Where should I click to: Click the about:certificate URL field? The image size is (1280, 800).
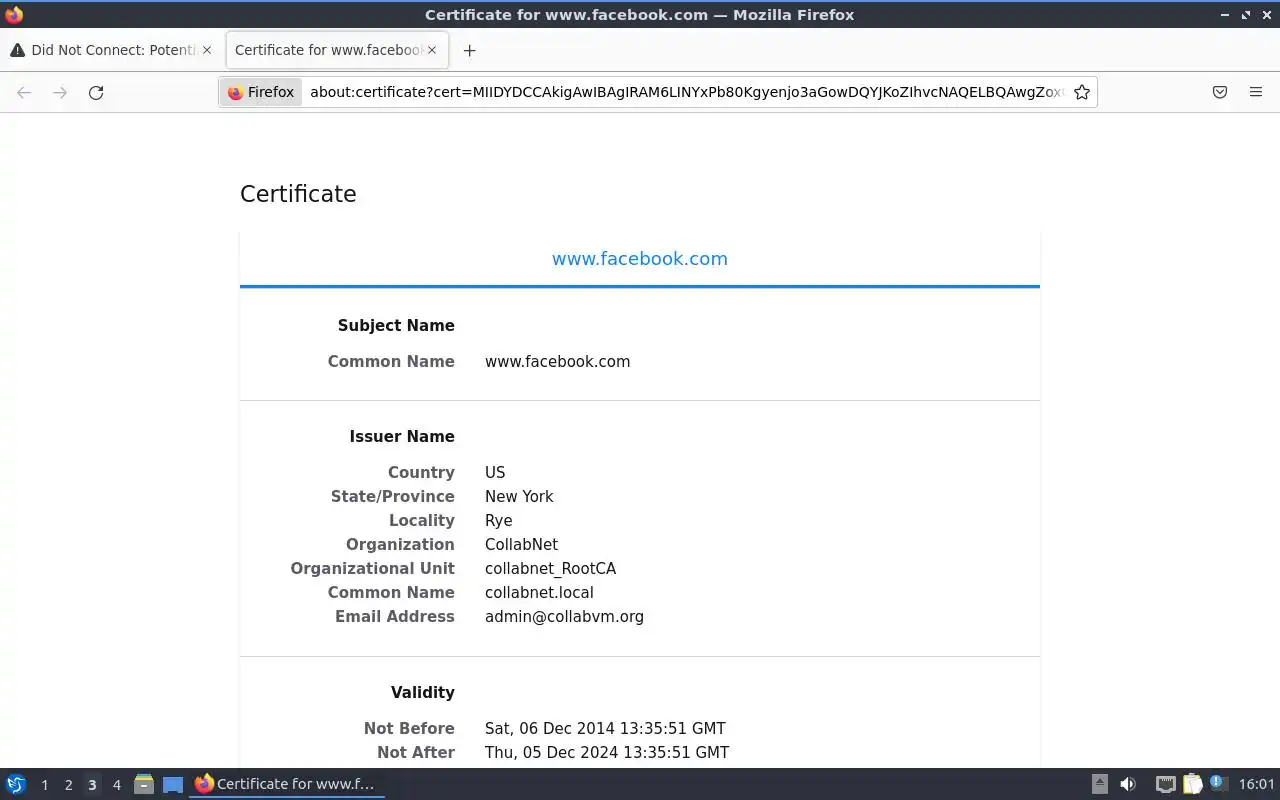[686, 92]
